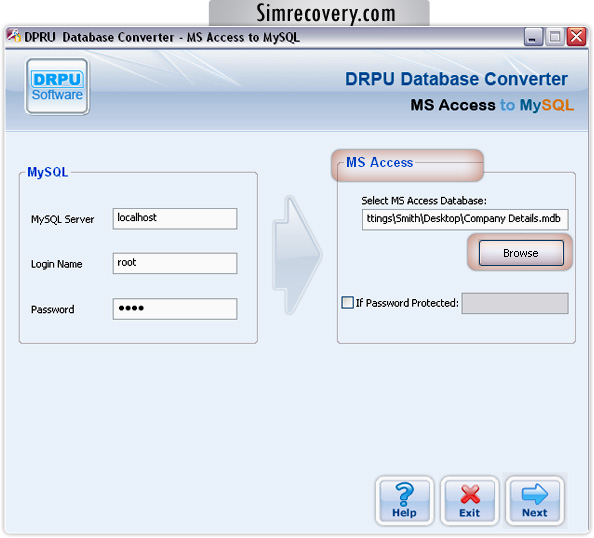Click the MS Access group heading
Screen dimensions: 594x538
point(380,163)
